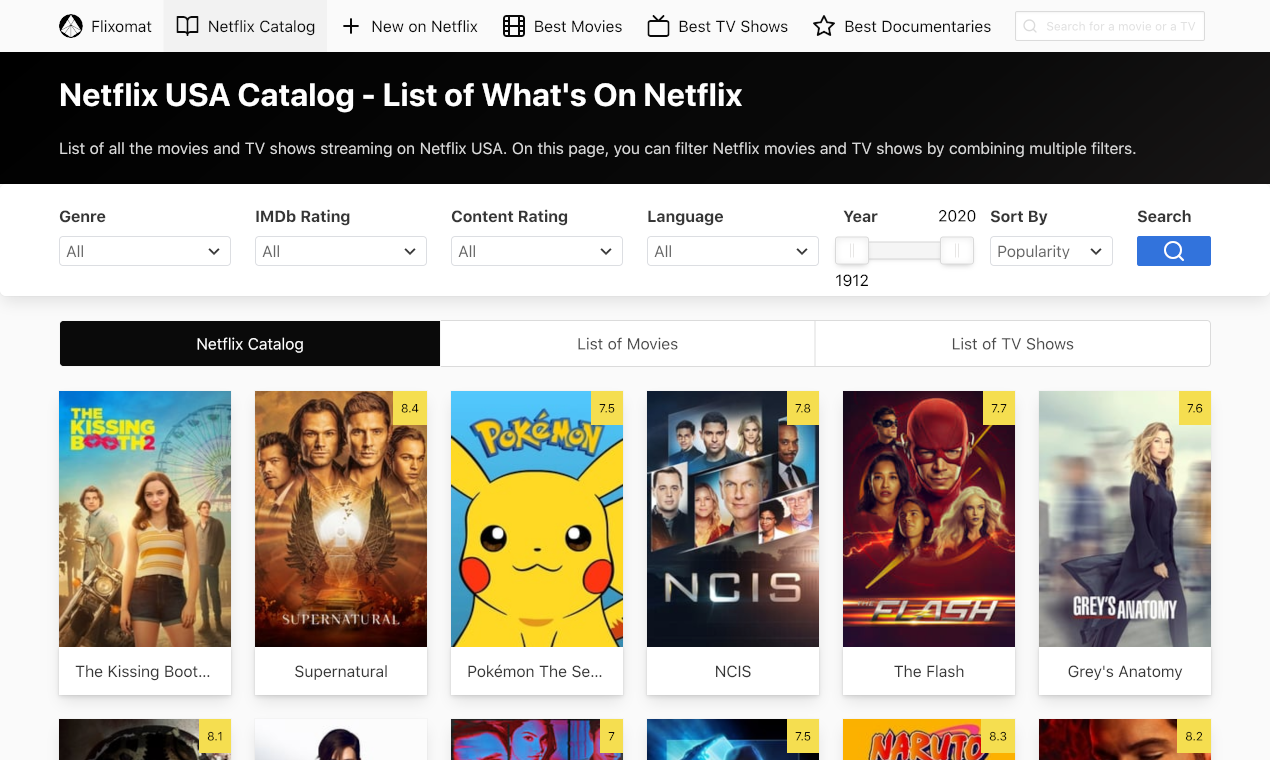Switch to the List of TV Shows tab
This screenshot has width=1270, height=760.
click(1012, 343)
